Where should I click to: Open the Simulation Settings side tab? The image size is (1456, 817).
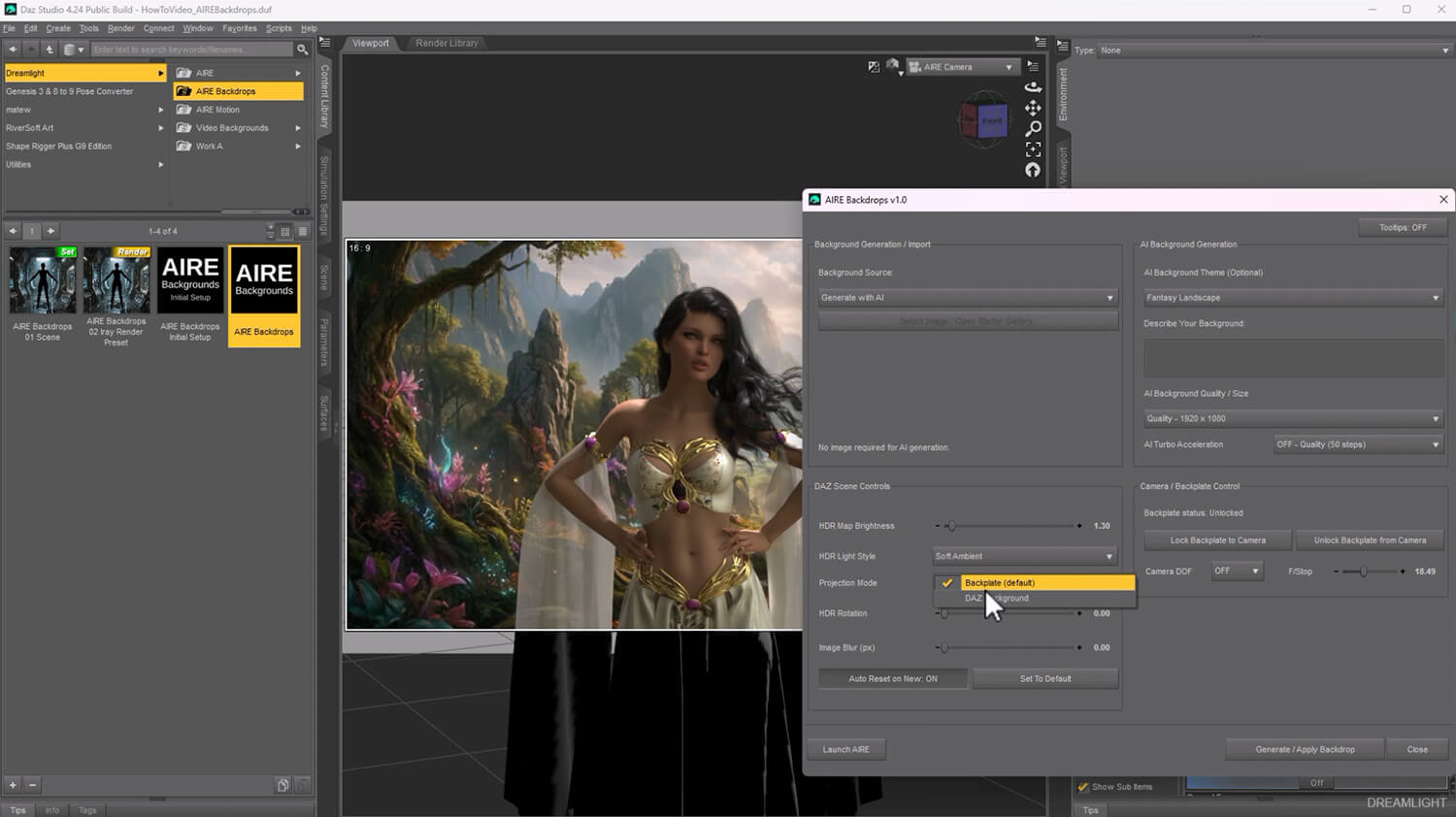click(x=324, y=195)
